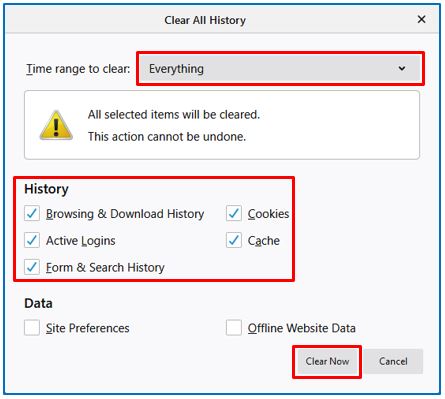Uncheck the Cookies checkbox
445x399 pixels.
234,214
